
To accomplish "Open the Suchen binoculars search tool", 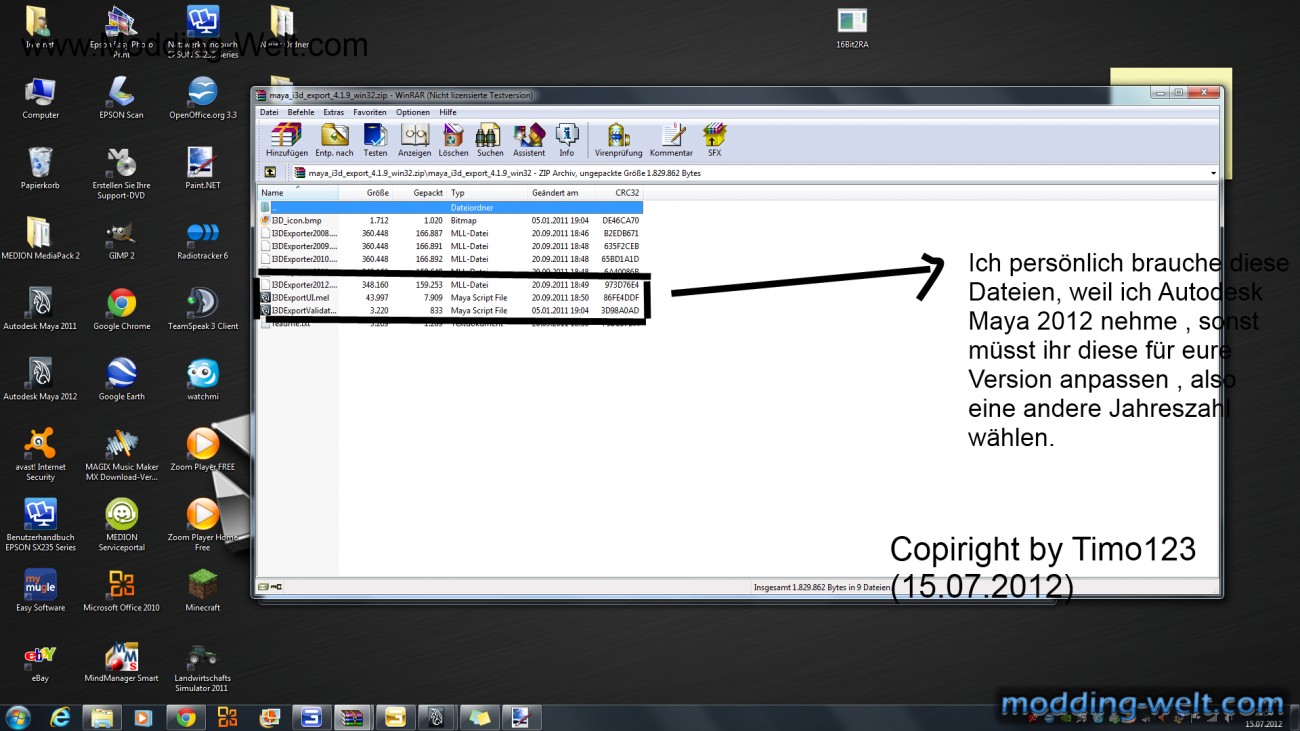I will [x=490, y=140].
